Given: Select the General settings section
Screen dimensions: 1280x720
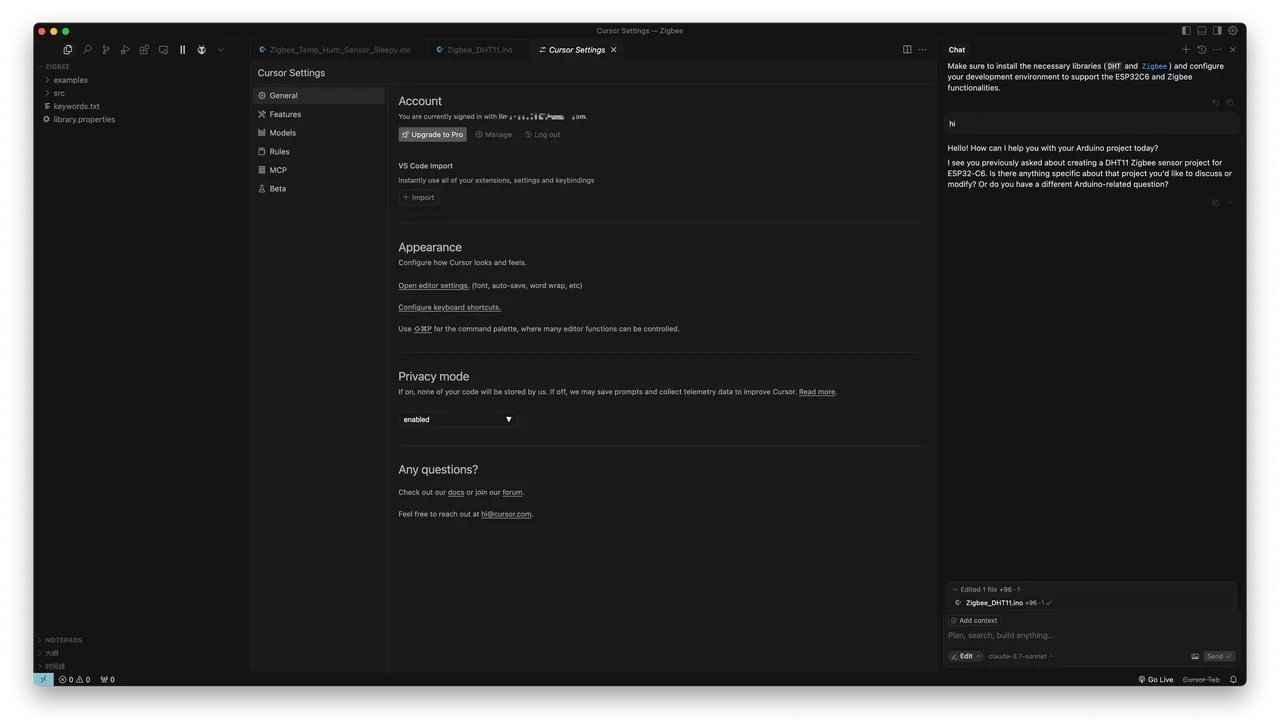Looking at the screenshot, I should point(318,95).
